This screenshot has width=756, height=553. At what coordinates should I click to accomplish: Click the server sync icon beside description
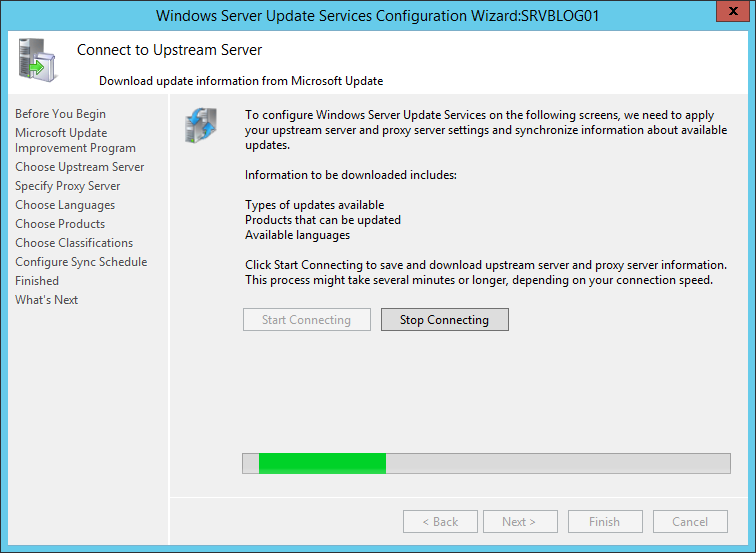coord(201,125)
